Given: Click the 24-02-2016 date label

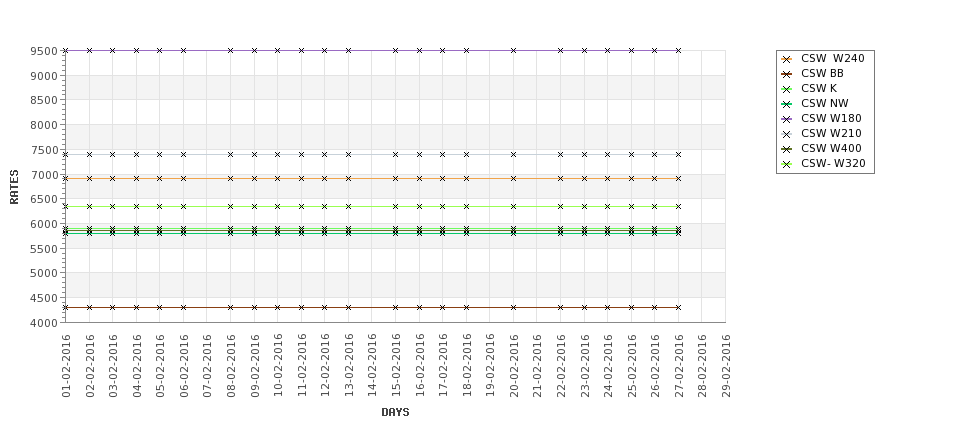Looking at the screenshot, I should point(609,366).
